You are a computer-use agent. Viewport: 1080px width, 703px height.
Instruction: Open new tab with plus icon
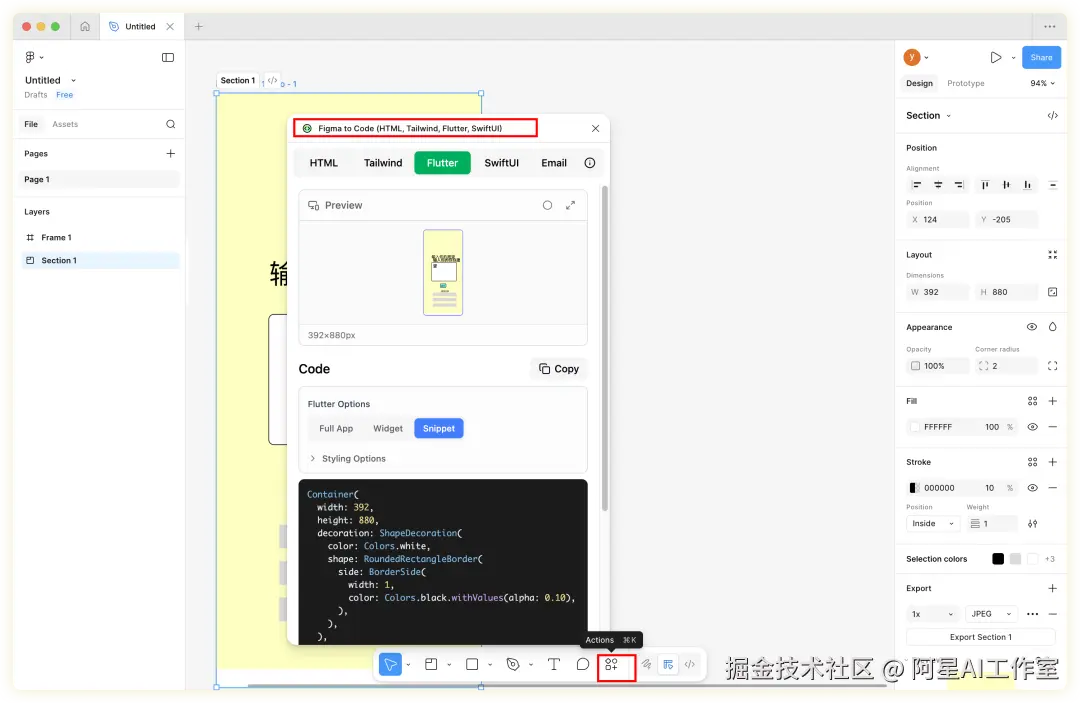[198, 26]
